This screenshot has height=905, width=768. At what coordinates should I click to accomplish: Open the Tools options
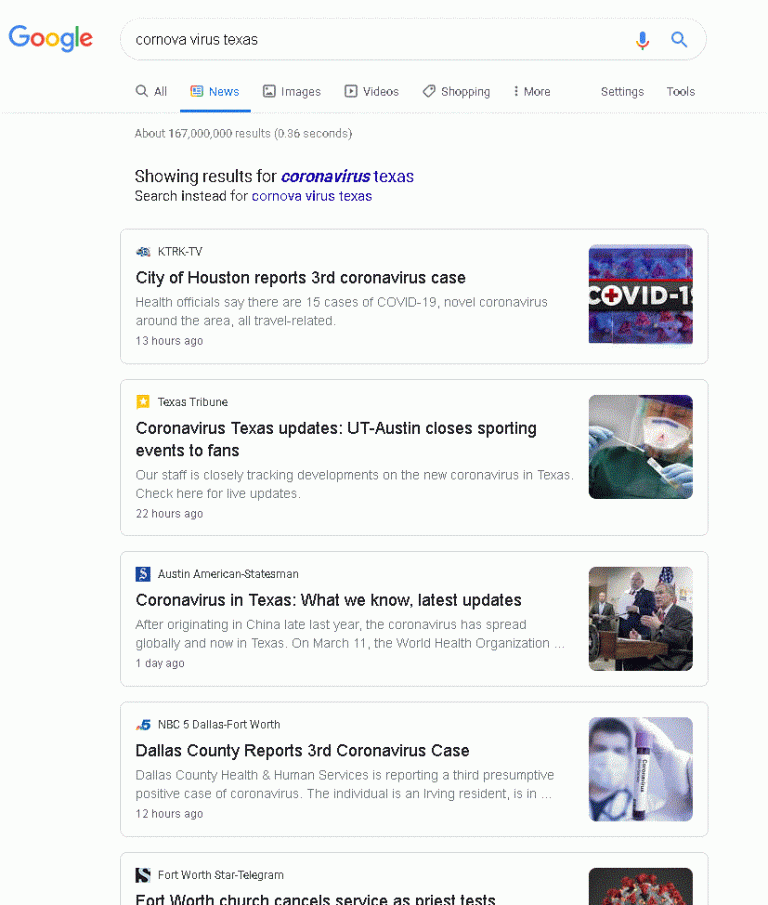point(680,91)
